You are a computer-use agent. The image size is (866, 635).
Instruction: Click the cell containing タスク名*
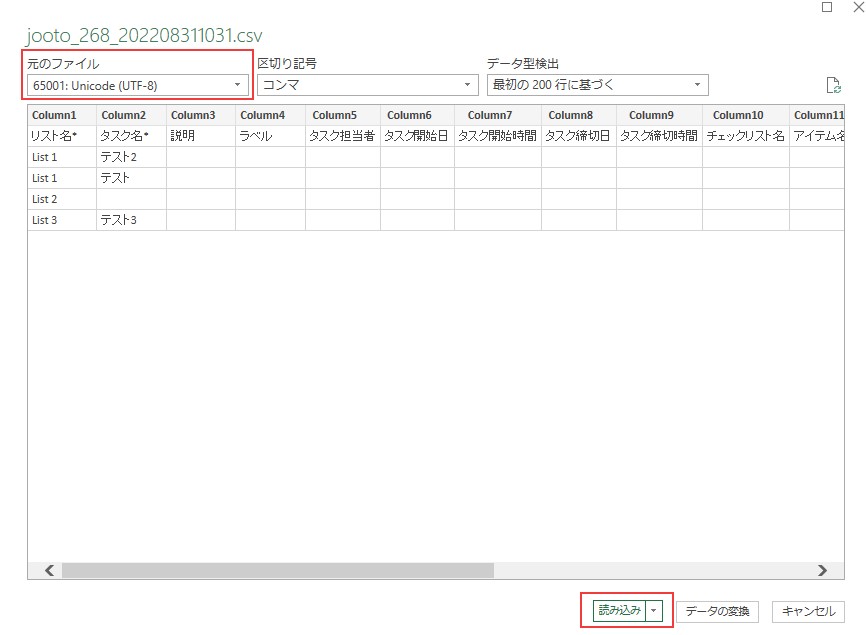pos(122,136)
